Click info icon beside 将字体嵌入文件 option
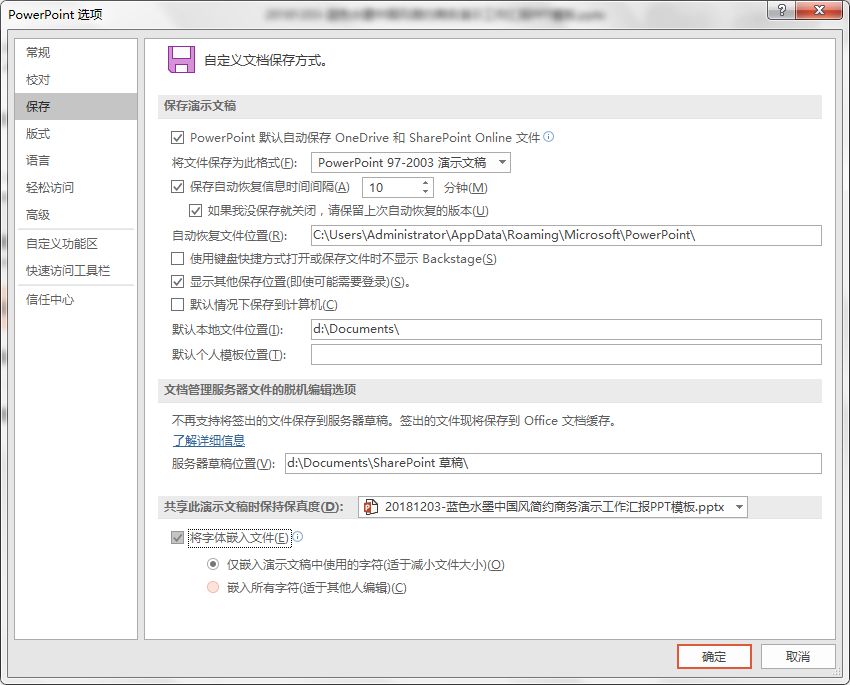The width and height of the screenshot is (850, 685). (300, 537)
